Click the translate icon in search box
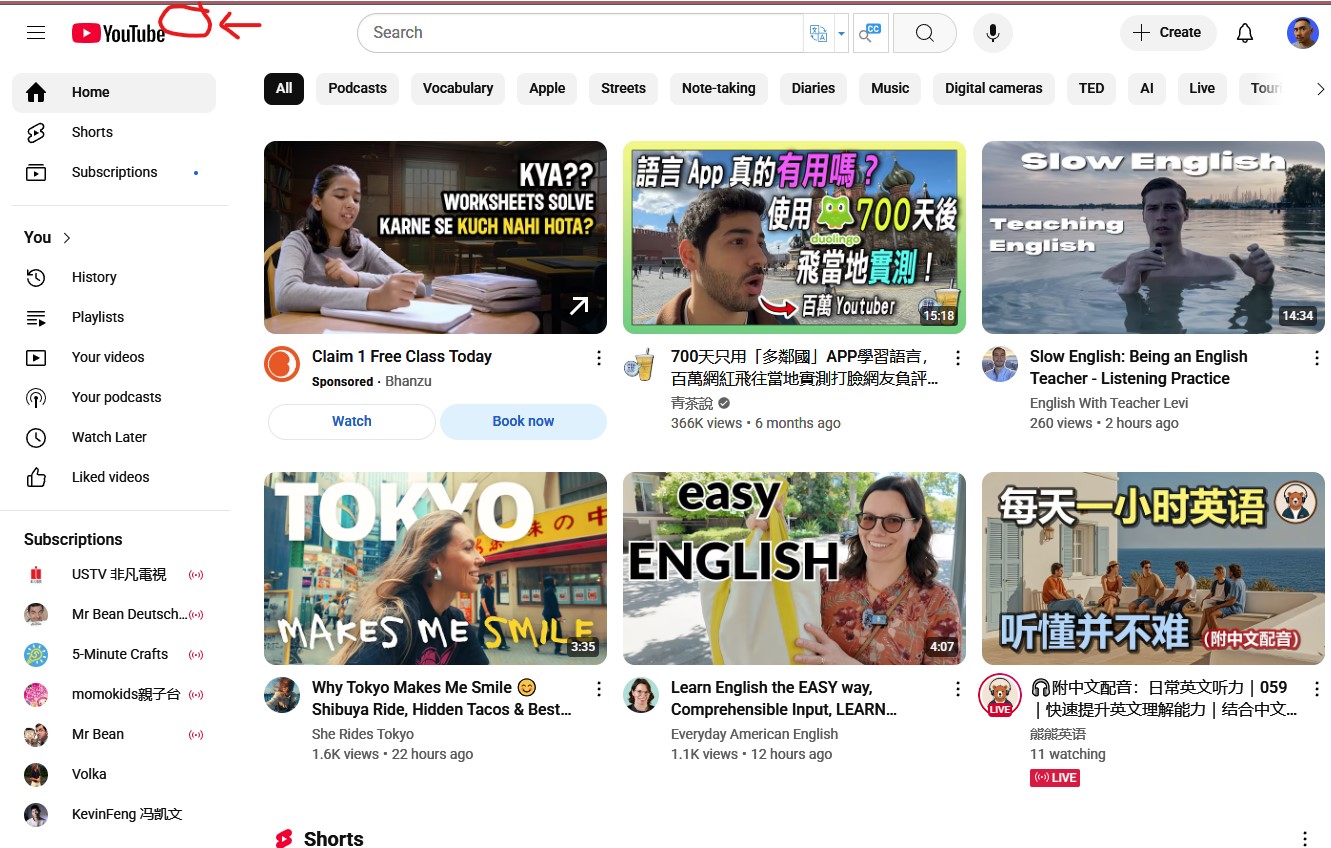 click(x=818, y=33)
